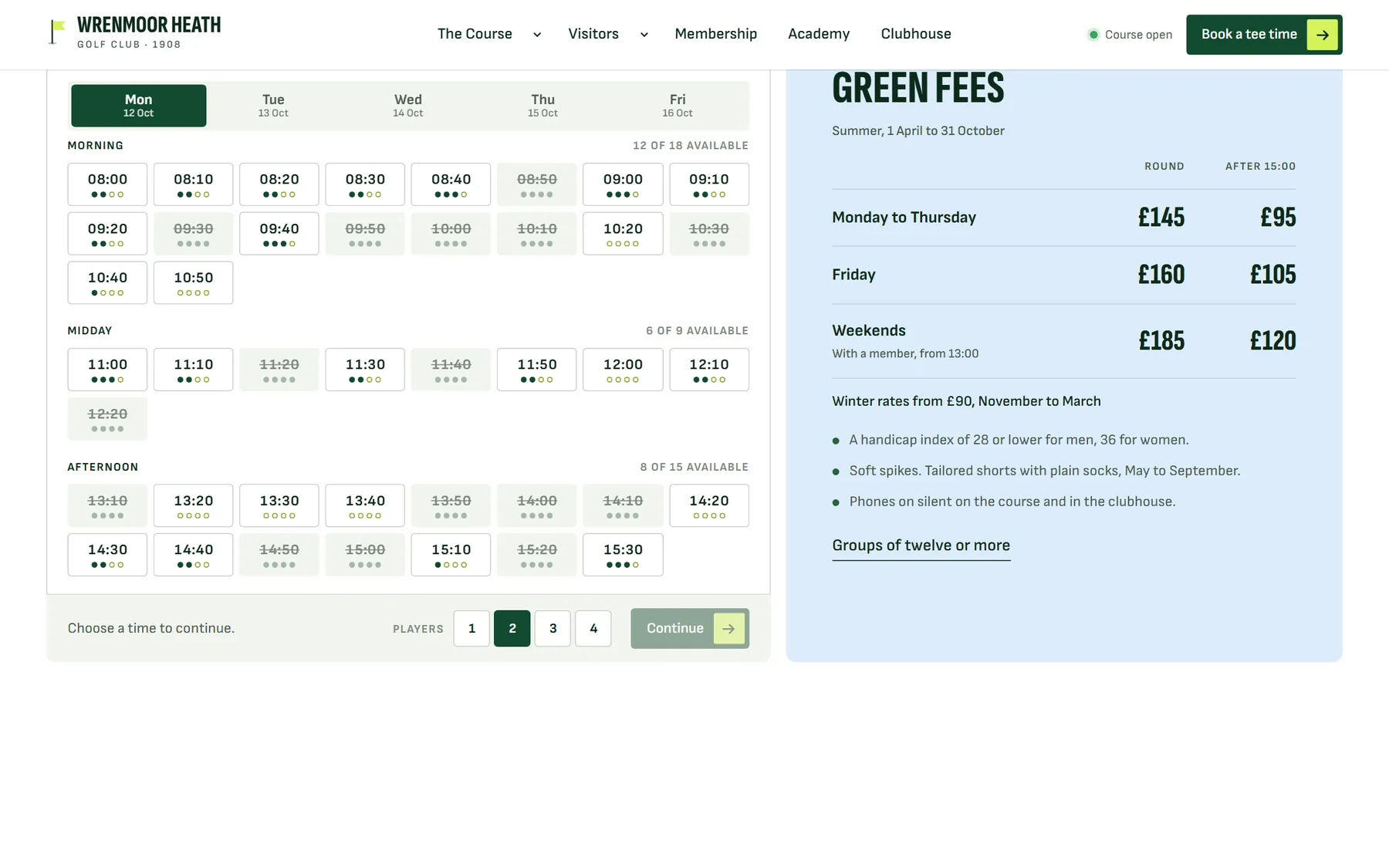Switch to the Mon 12 Oct tab
Screen dimensions: 1389x868
click(139, 106)
